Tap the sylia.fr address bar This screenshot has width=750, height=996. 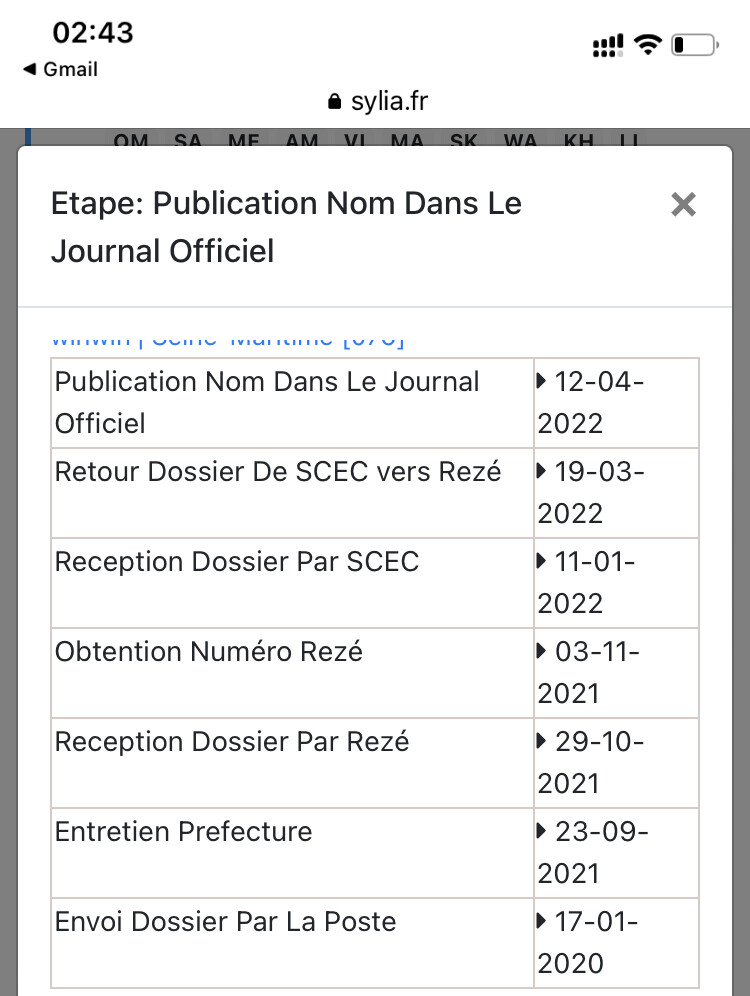click(378, 101)
